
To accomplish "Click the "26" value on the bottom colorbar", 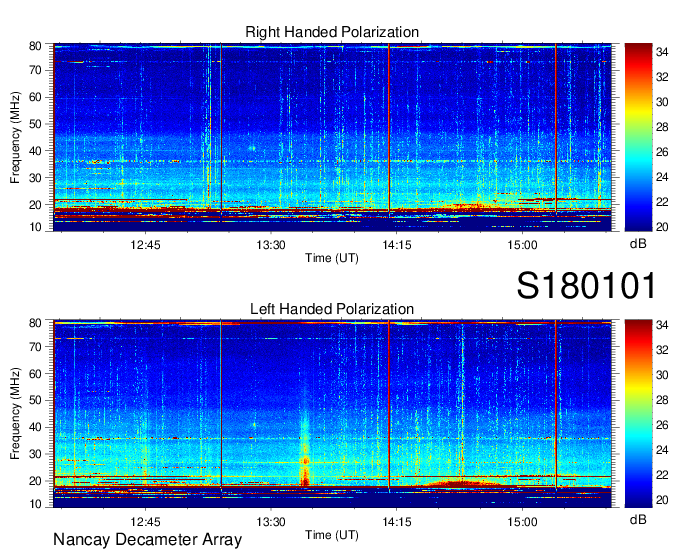I will pos(662,425).
